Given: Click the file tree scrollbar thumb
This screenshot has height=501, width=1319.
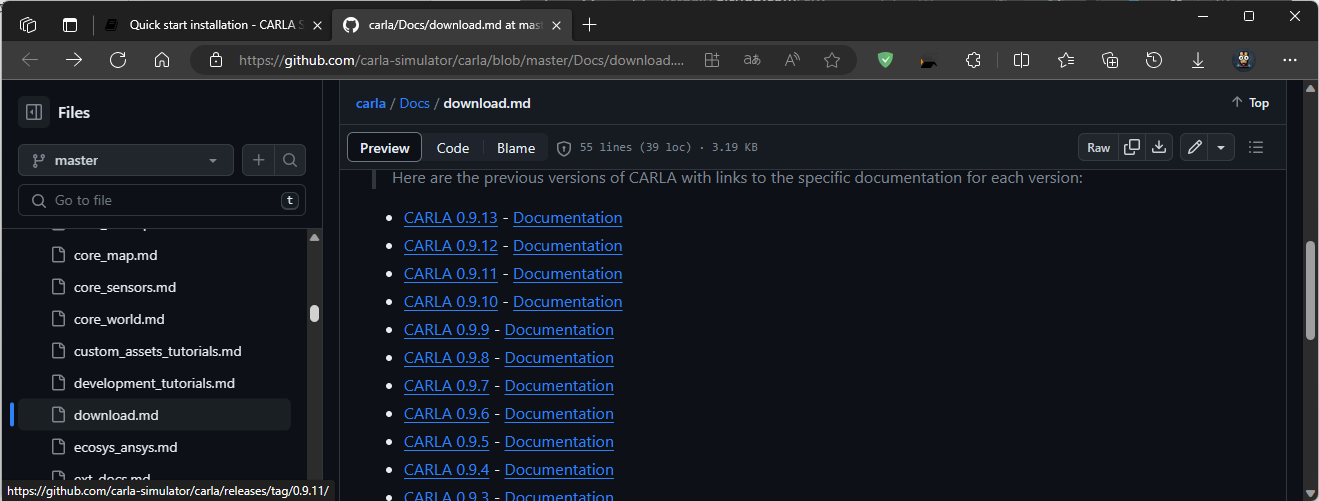Looking at the screenshot, I should point(314,313).
